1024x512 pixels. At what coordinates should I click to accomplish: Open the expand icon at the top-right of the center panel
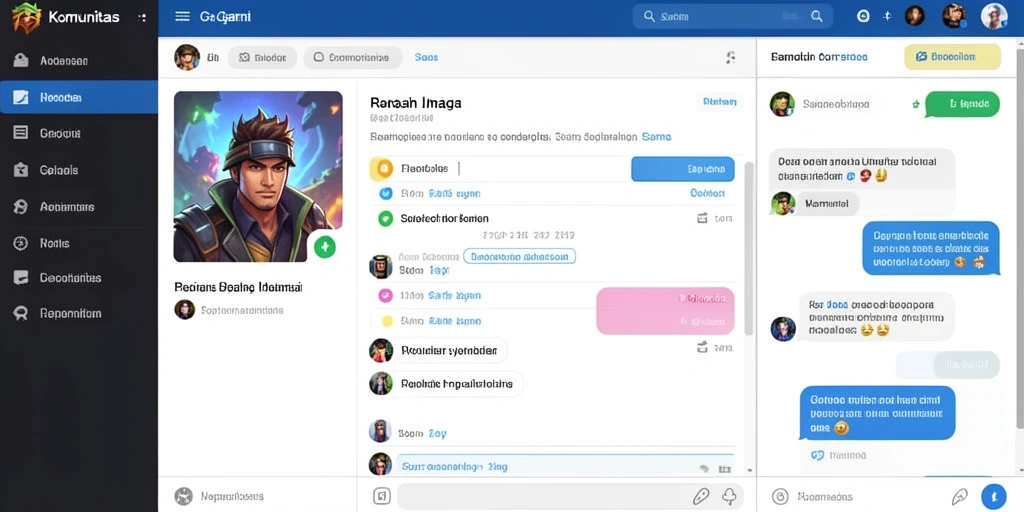point(731,57)
